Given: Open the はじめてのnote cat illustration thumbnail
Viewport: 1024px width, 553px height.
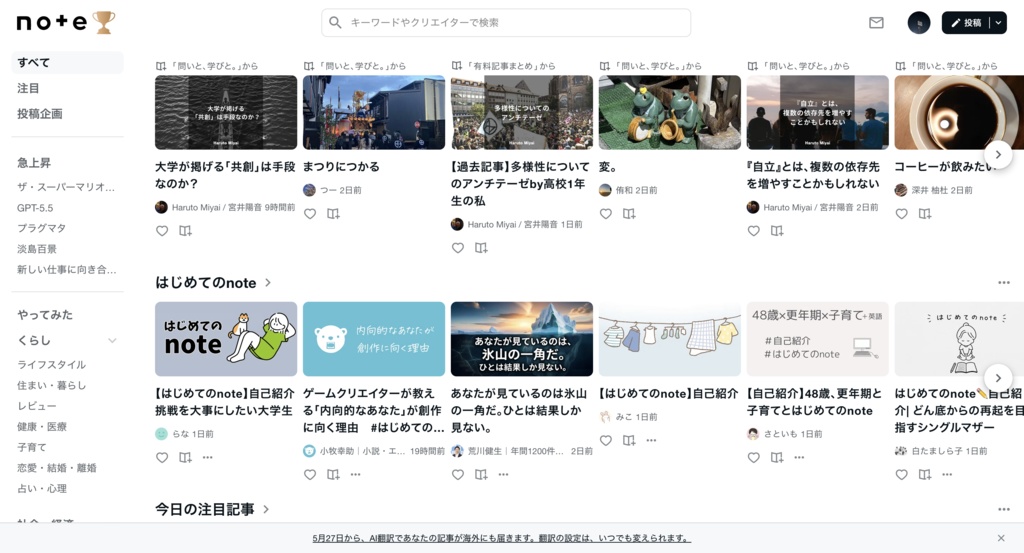Looking at the screenshot, I should [226, 339].
